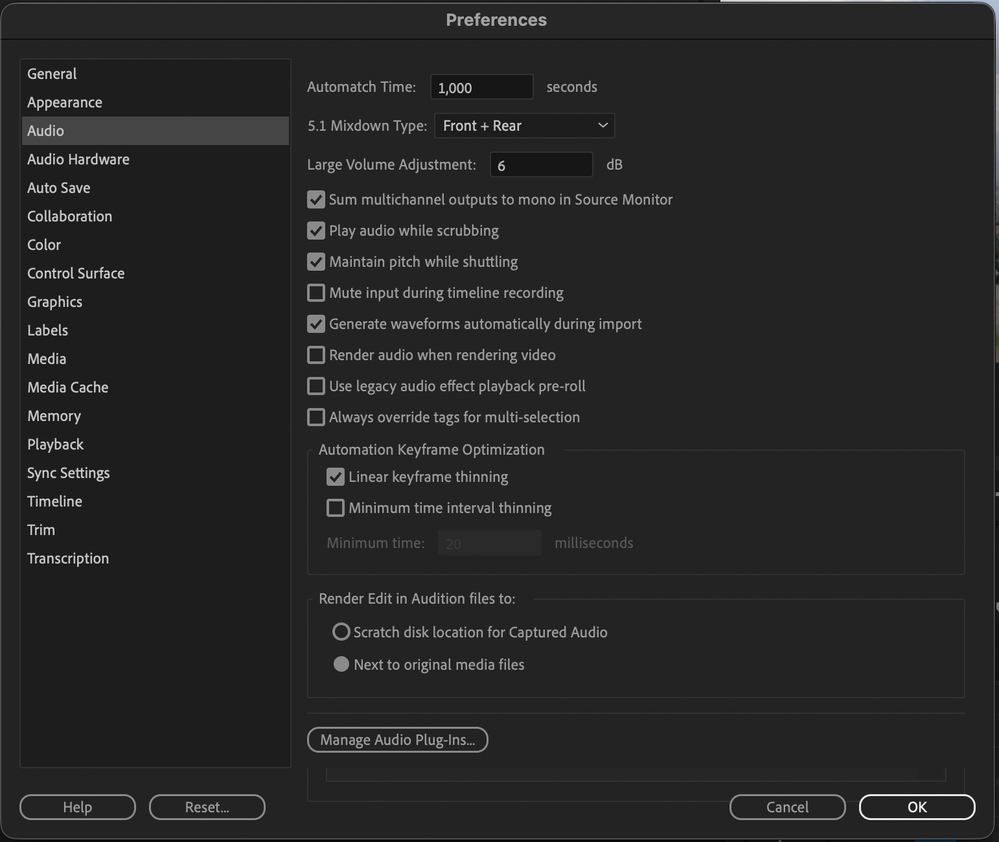
Task: Open Auto Save preferences
Action: pos(59,188)
